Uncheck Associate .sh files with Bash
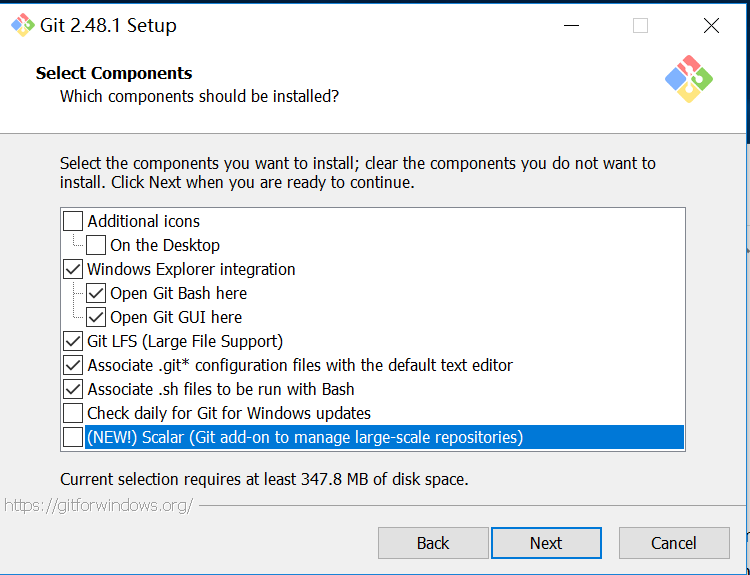750x575 pixels. coord(73,389)
